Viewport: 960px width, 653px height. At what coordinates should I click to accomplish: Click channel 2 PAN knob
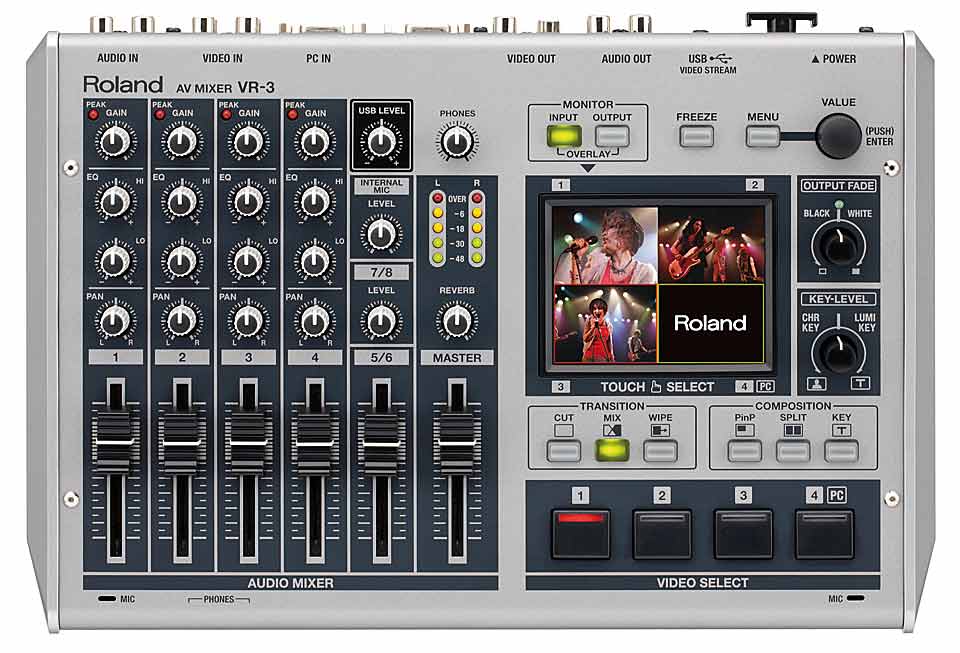pos(181,321)
